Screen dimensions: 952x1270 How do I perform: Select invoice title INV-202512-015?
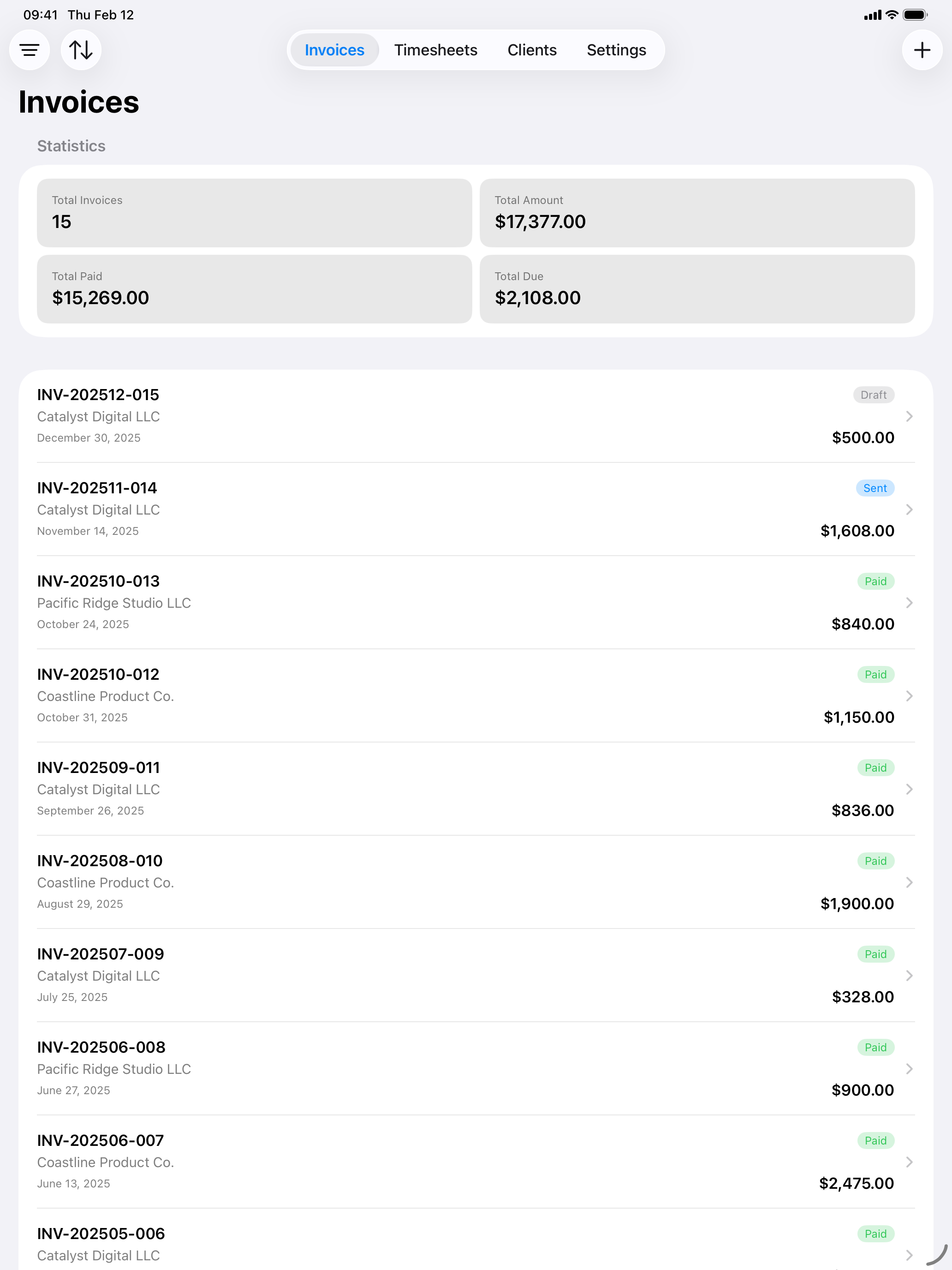pos(98,395)
